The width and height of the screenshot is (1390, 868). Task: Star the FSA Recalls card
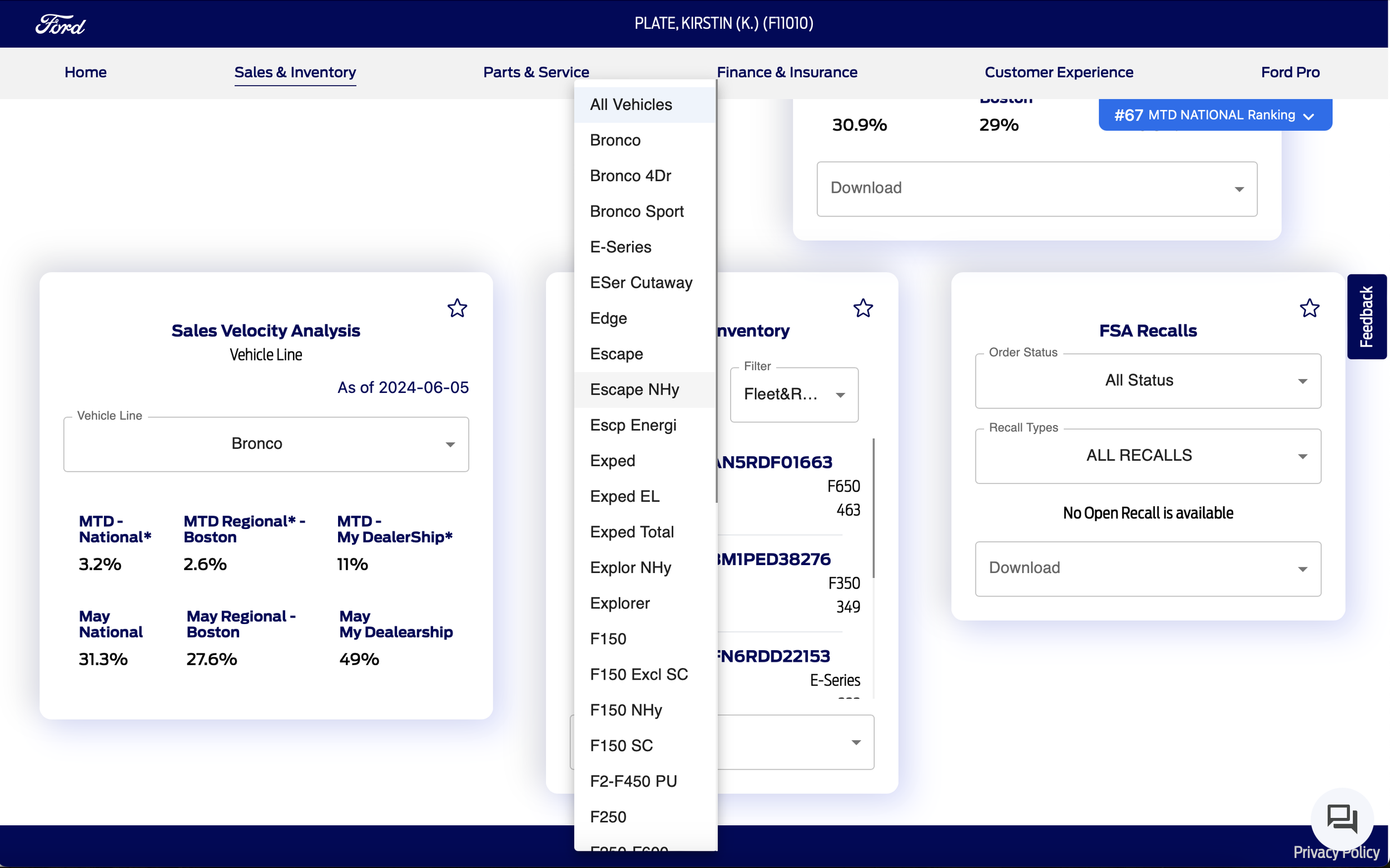(x=1309, y=308)
